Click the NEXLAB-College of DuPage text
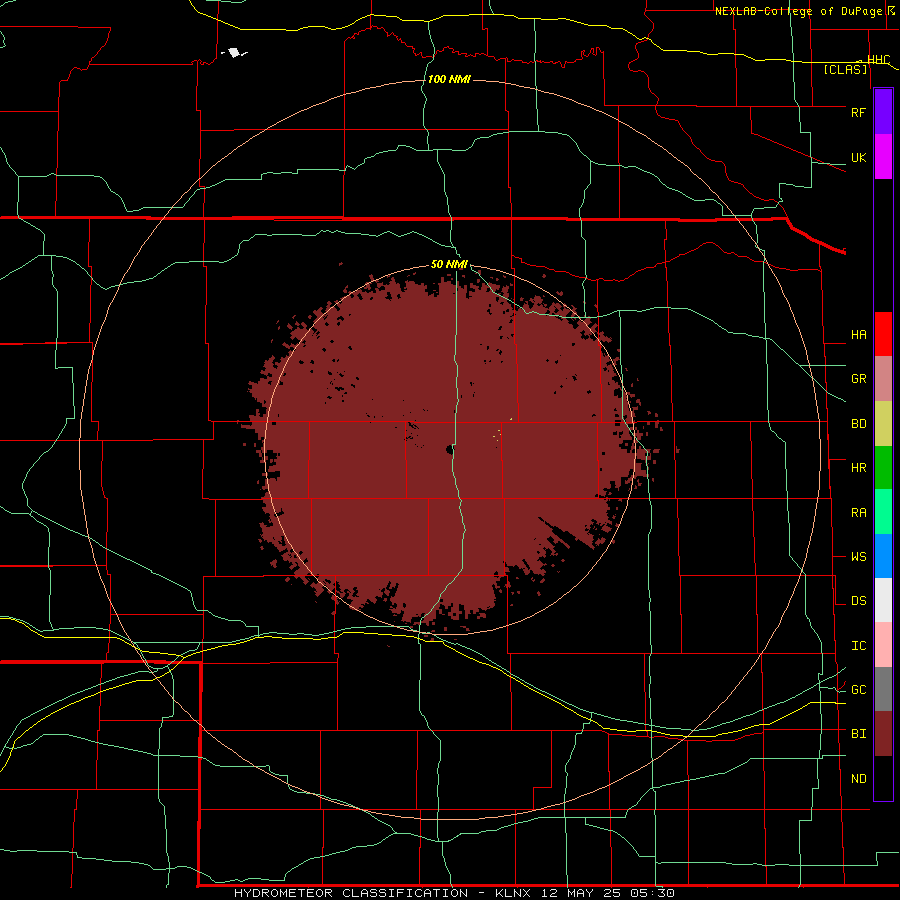Screen dimensions: 900x900 click(798, 11)
